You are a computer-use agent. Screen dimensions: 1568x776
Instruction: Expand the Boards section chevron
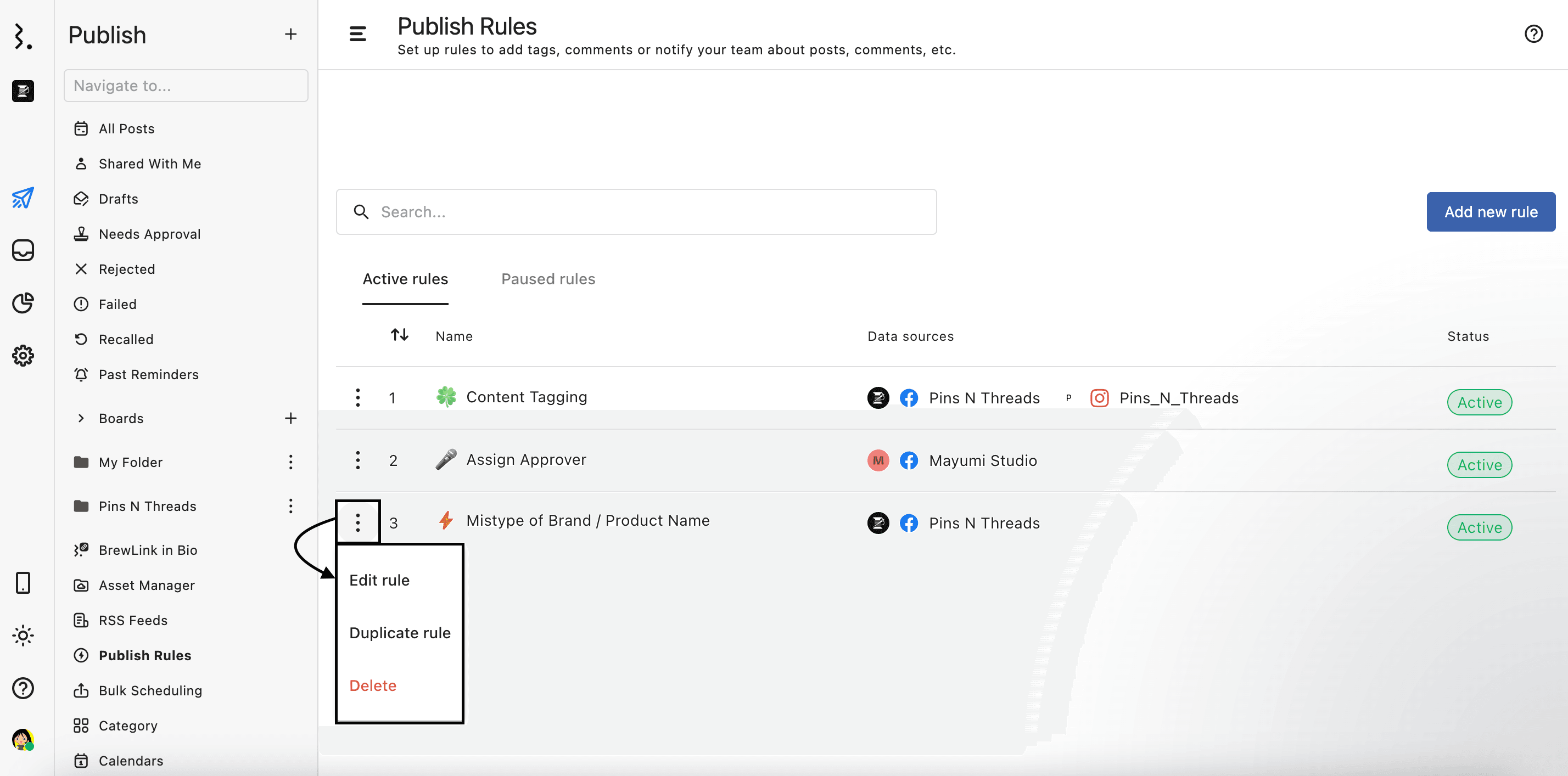coord(81,418)
